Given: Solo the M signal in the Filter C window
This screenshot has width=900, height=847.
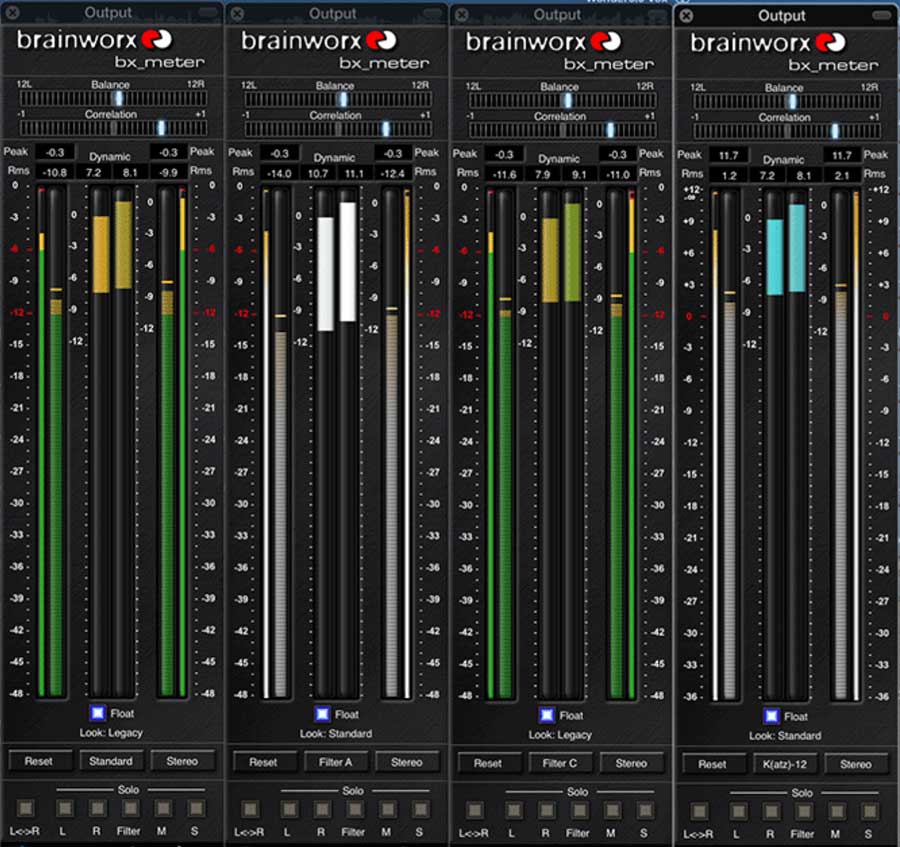Looking at the screenshot, I should click(612, 811).
